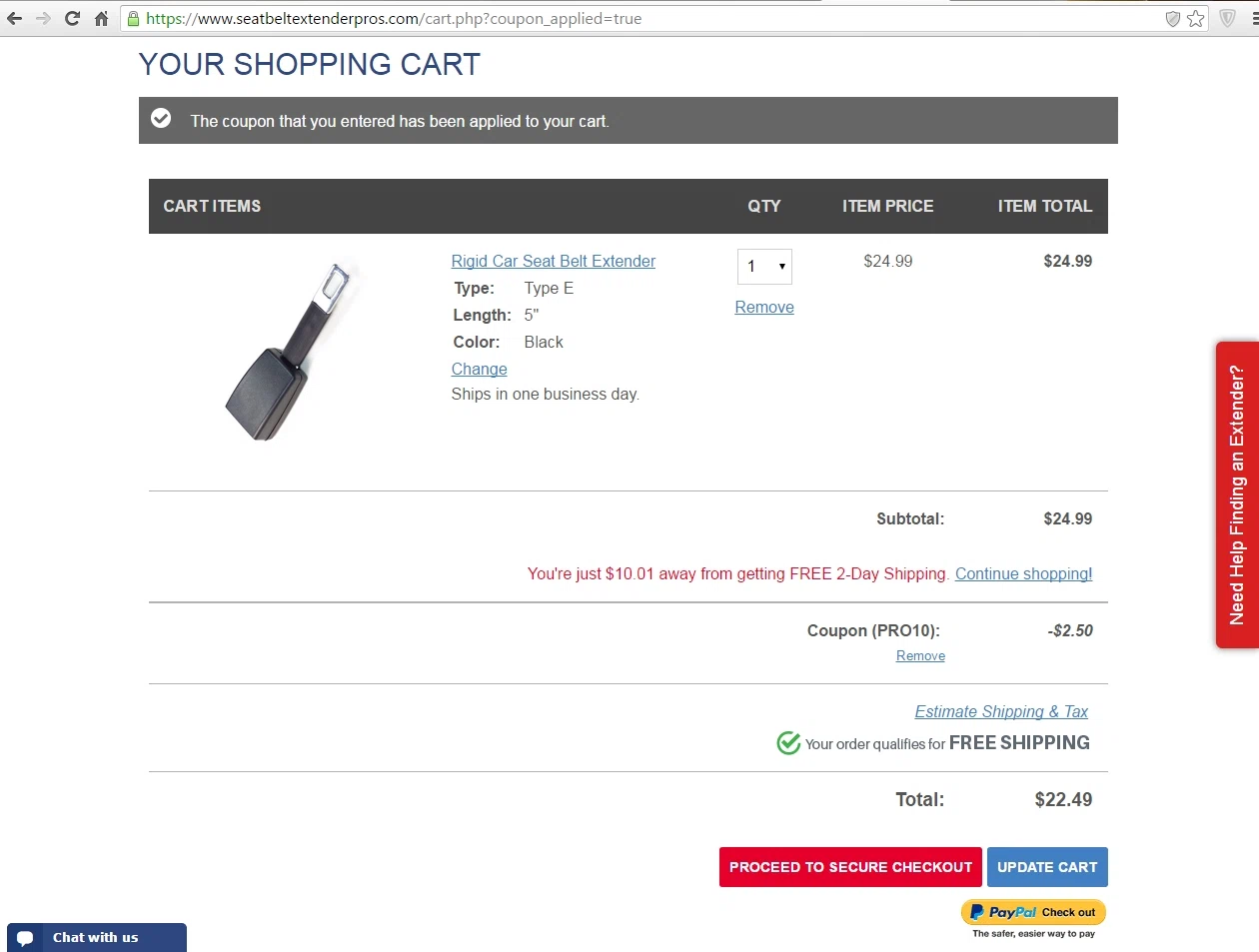Open the quantity dropdown
1259x952 pixels.
(x=764, y=267)
